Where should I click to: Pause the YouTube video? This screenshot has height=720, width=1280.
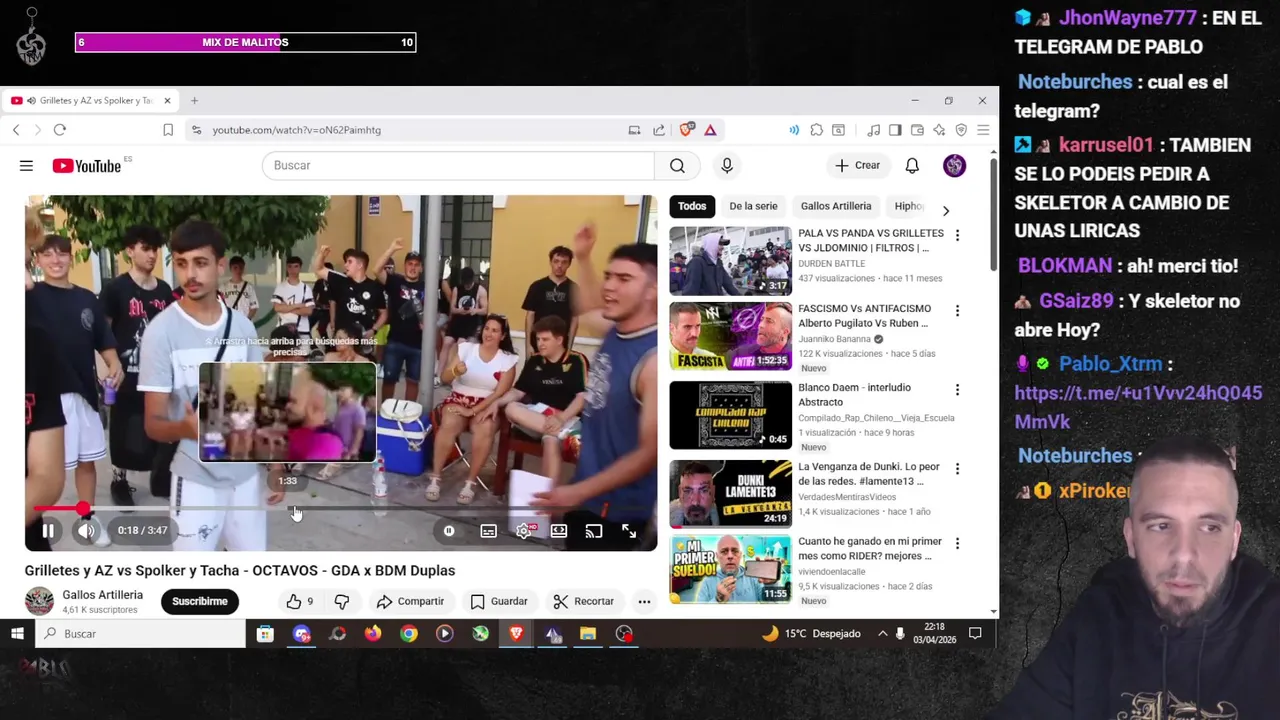pyautogui.click(x=47, y=531)
